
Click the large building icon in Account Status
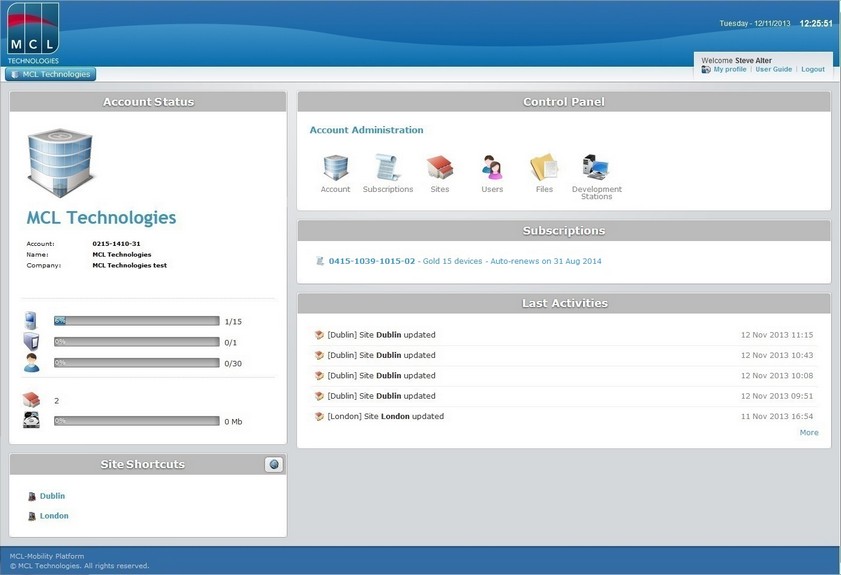tap(60, 163)
